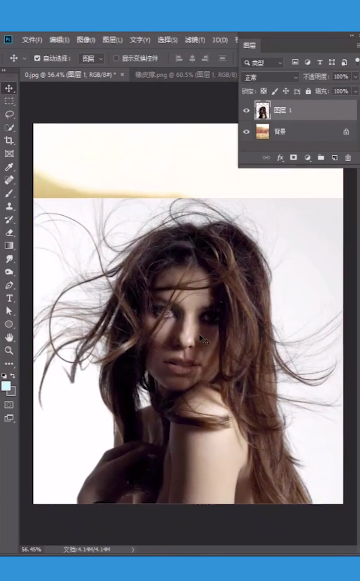Open the status bar info arrow
The height and width of the screenshot is (581, 360).
(133, 550)
